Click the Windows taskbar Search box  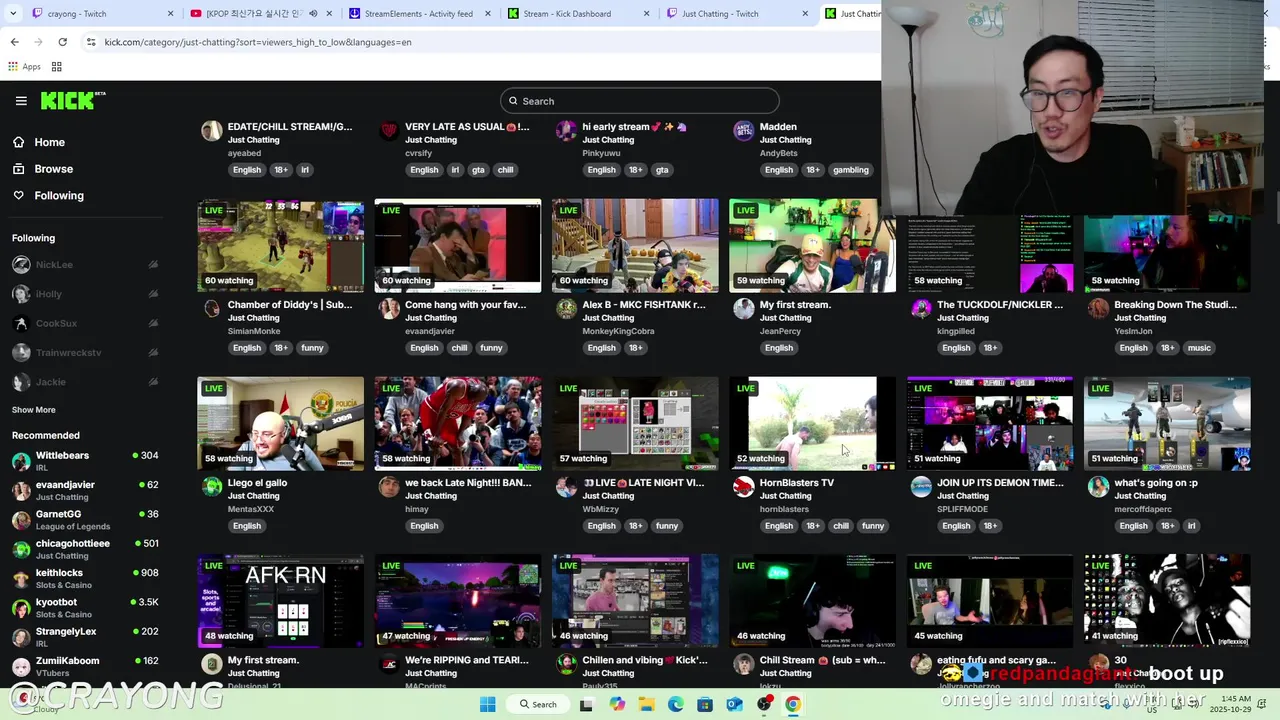point(538,704)
